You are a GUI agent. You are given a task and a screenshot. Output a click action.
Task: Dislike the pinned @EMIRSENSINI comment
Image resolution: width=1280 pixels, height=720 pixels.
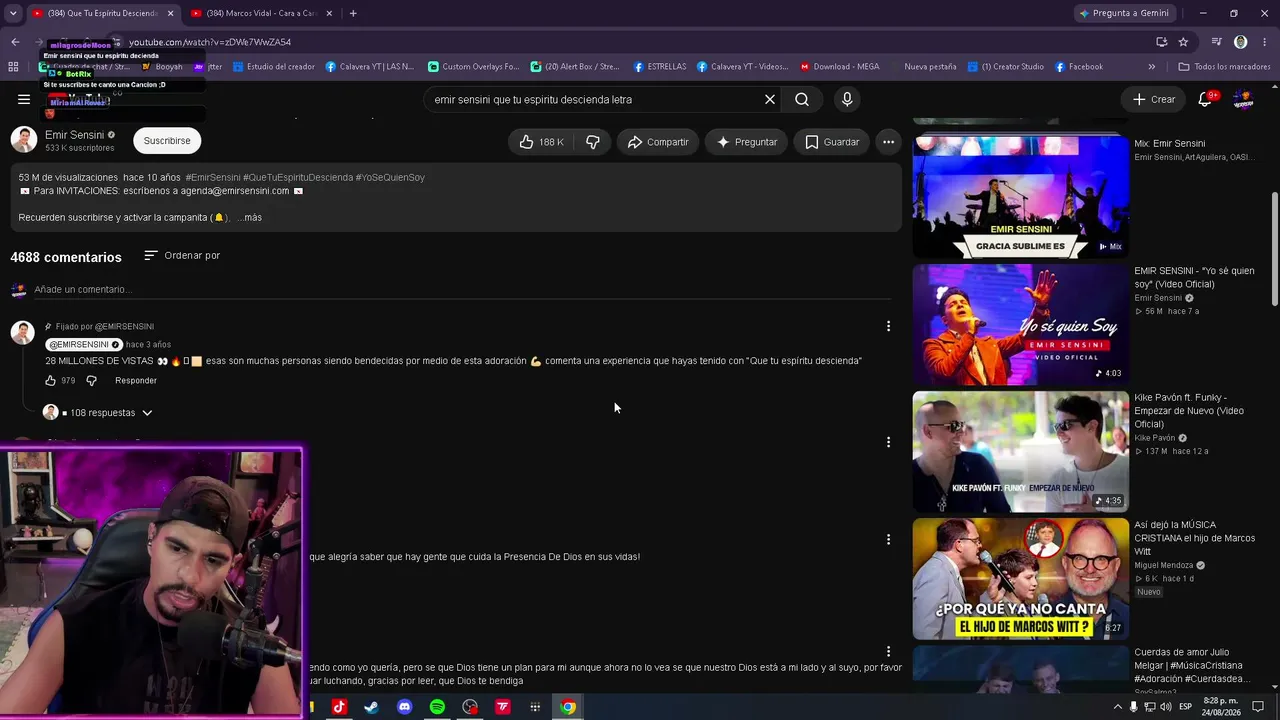click(x=91, y=381)
